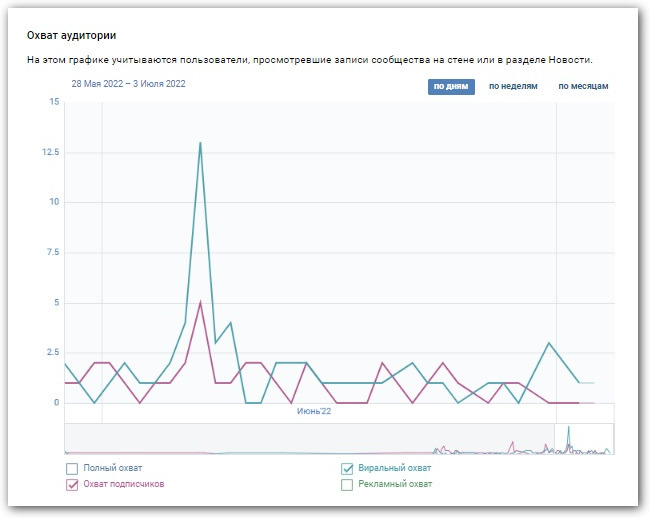Open date range 28 Мая 2022 – 3 Июля 2022
Screen dimensions: 650x518
pos(128,84)
